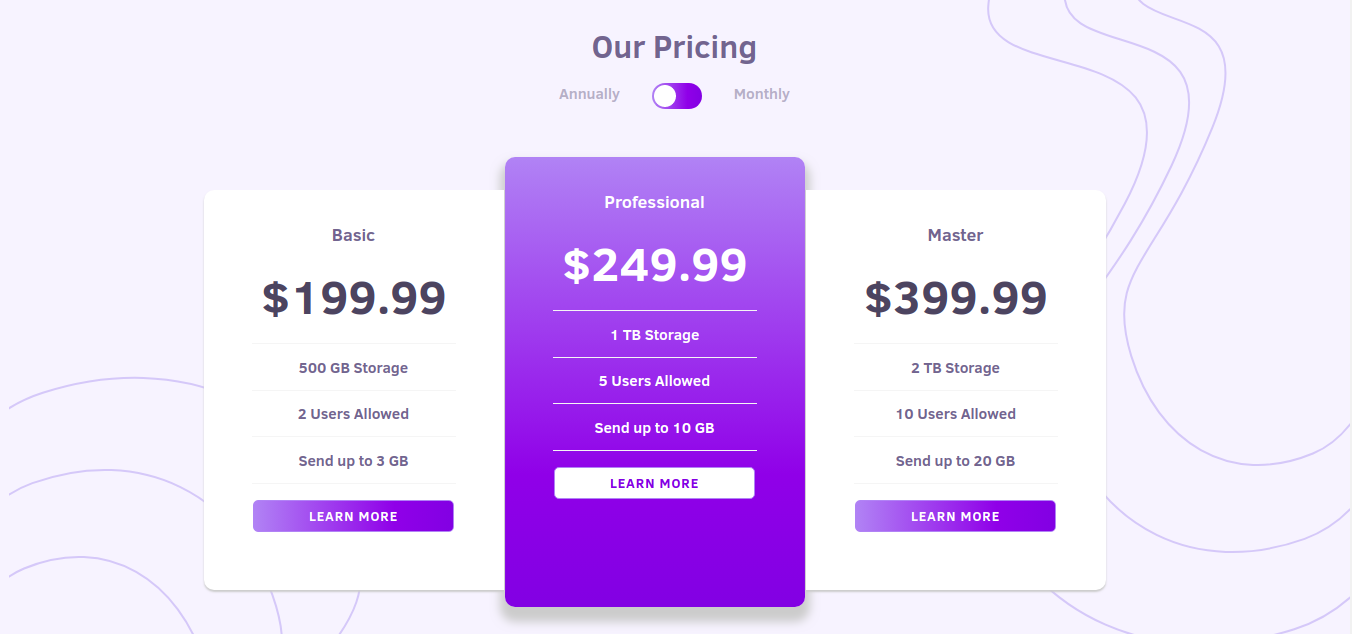Toggle the Annually/Monthly pricing switch
Viewport: 1352px width, 634px height.
point(677,96)
